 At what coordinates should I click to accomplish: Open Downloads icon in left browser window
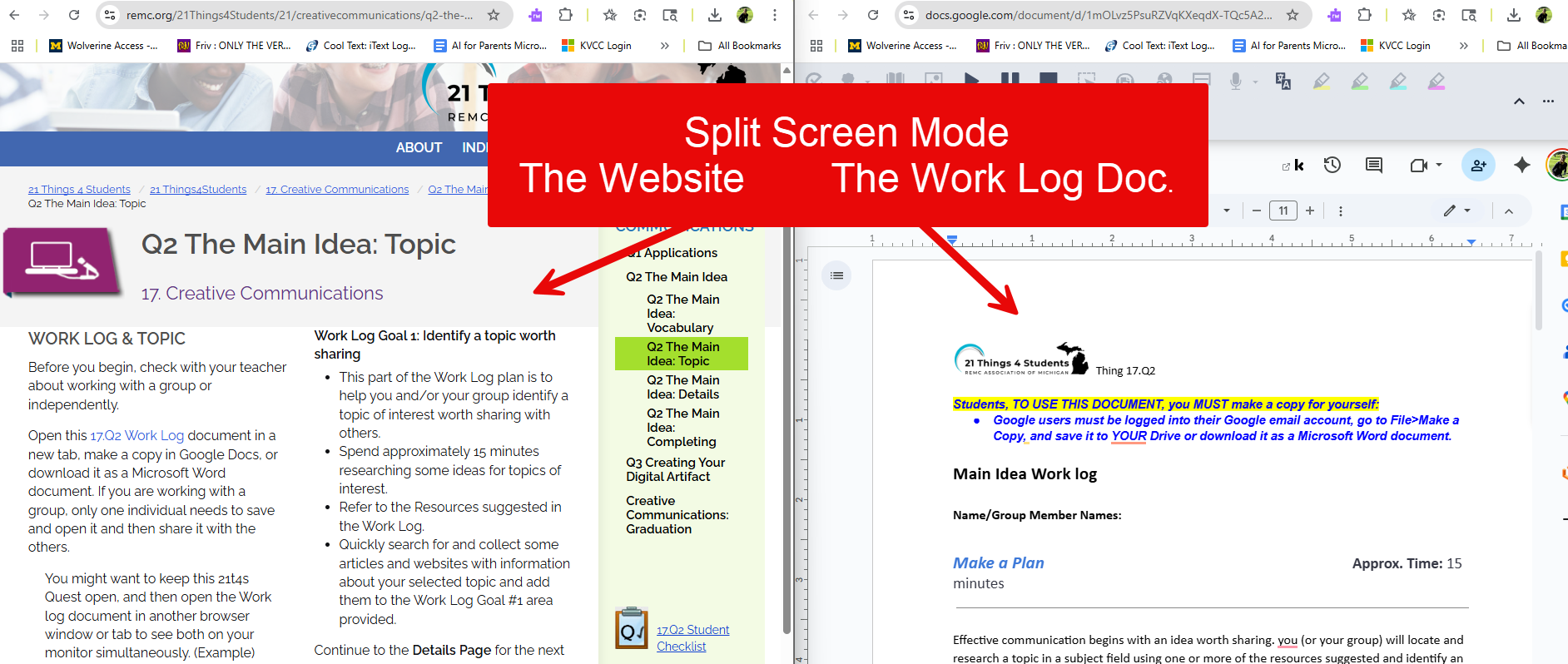click(x=715, y=15)
